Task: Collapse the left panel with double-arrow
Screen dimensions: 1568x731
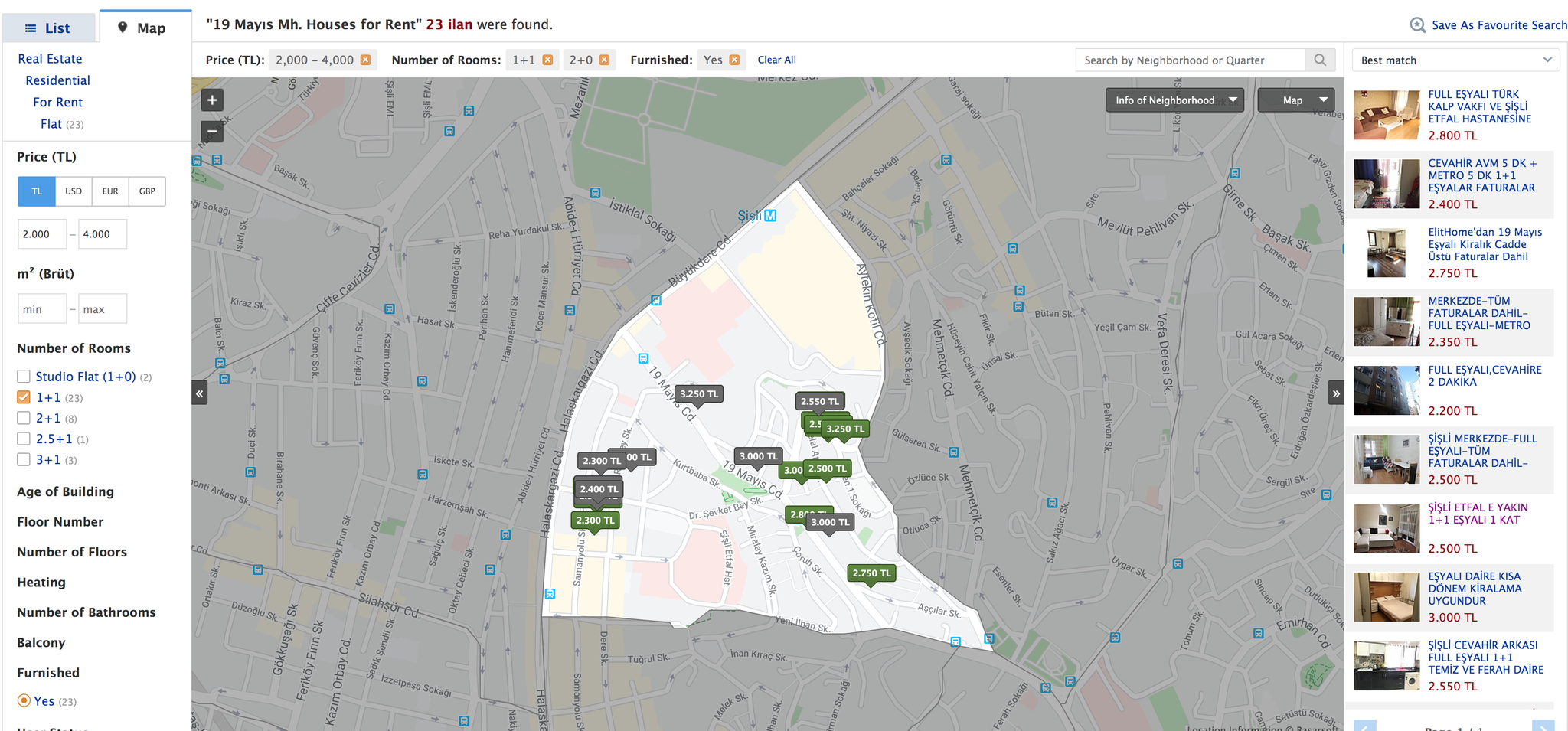Action: click(x=200, y=393)
